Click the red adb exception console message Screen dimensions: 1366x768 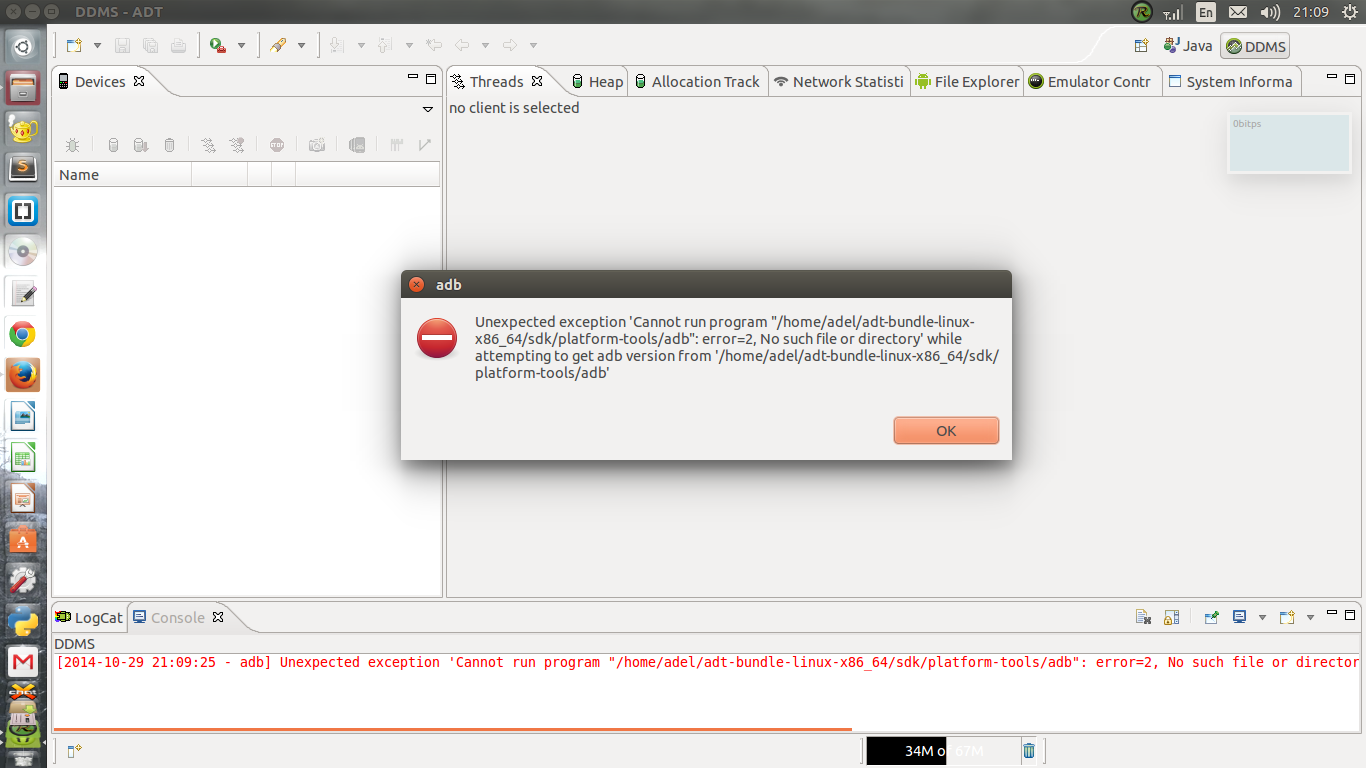(708, 662)
